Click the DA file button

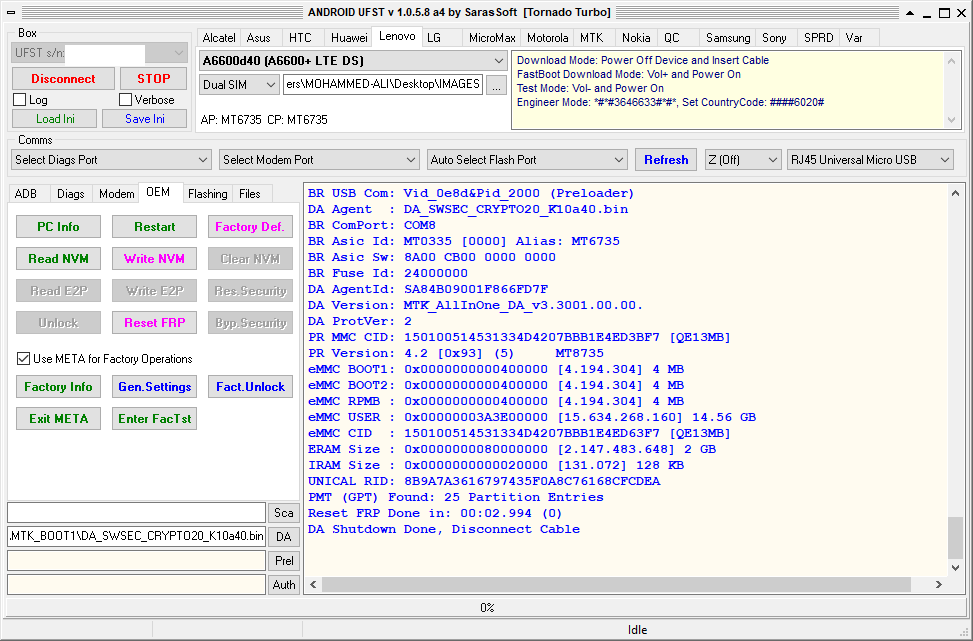click(284, 537)
